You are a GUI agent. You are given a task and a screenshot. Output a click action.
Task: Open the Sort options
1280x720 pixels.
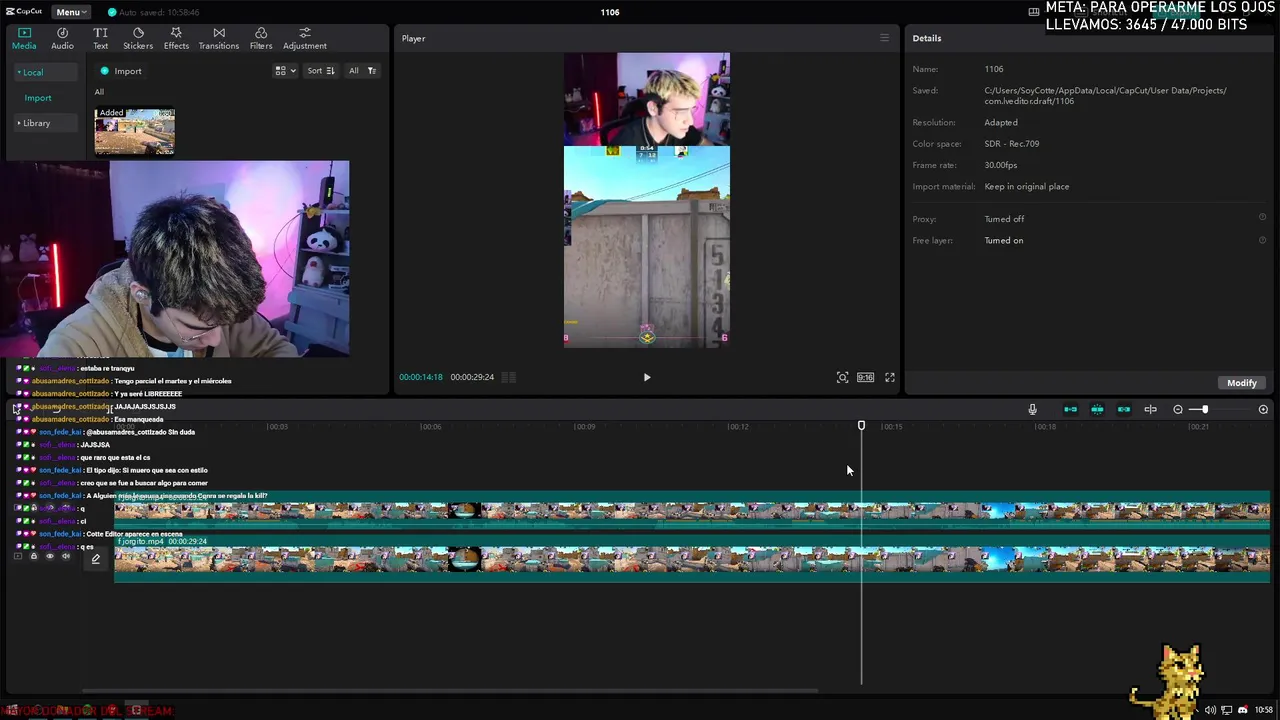321,71
